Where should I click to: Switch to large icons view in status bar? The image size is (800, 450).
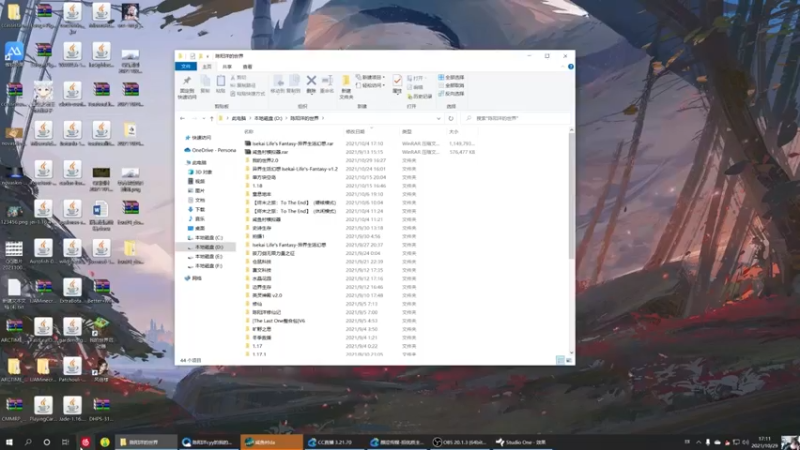(x=568, y=360)
